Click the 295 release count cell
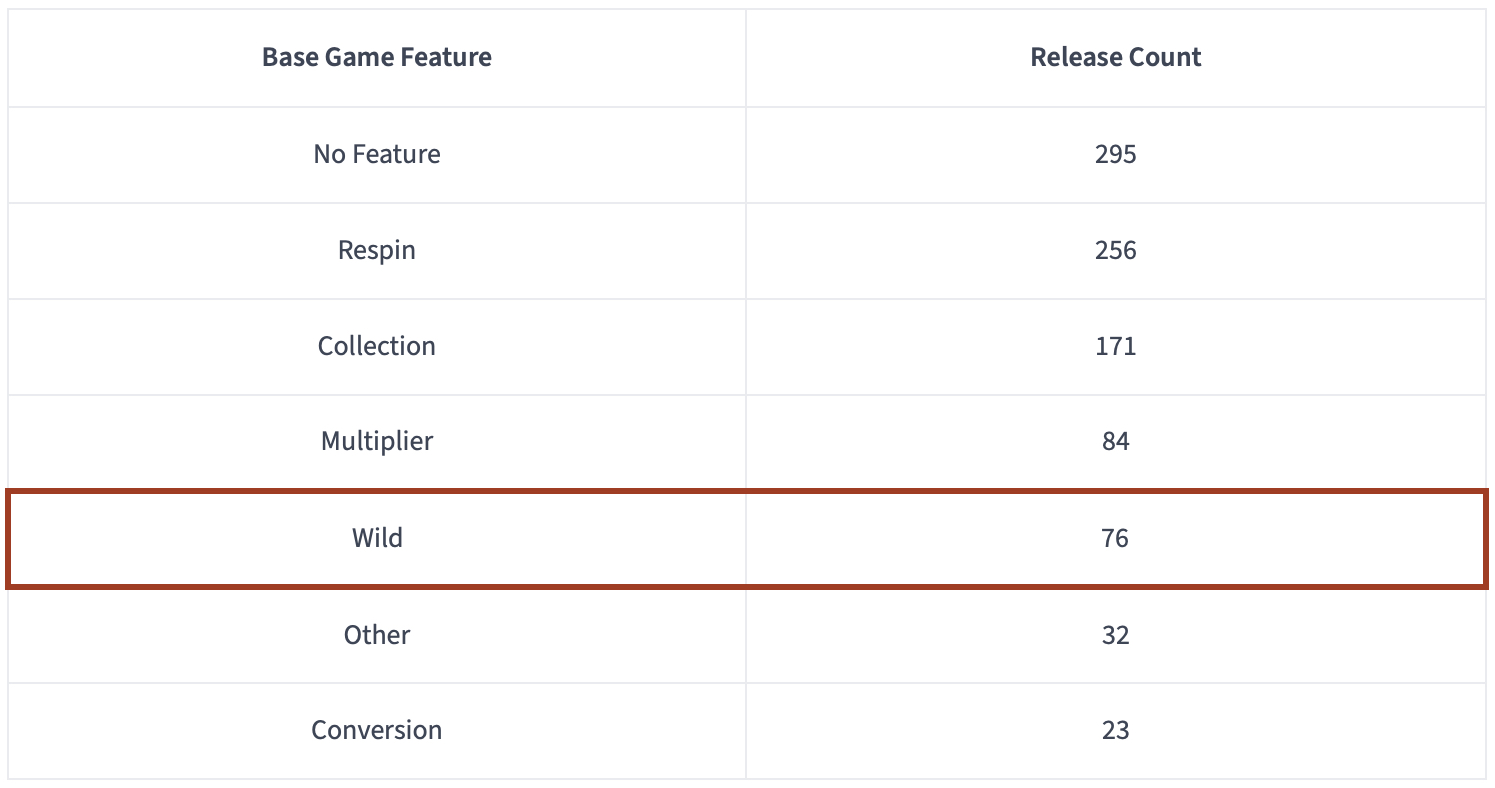The image size is (1495, 788). (x=1116, y=154)
